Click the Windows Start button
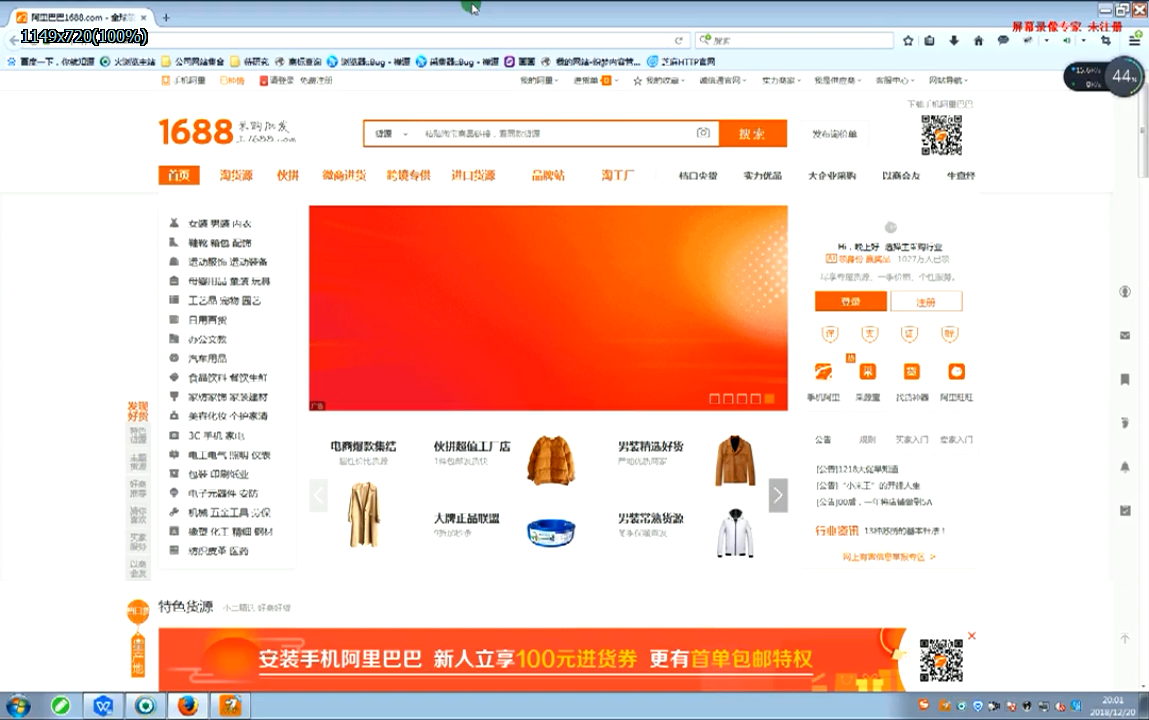This screenshot has height=720, width=1149. [x=18, y=706]
